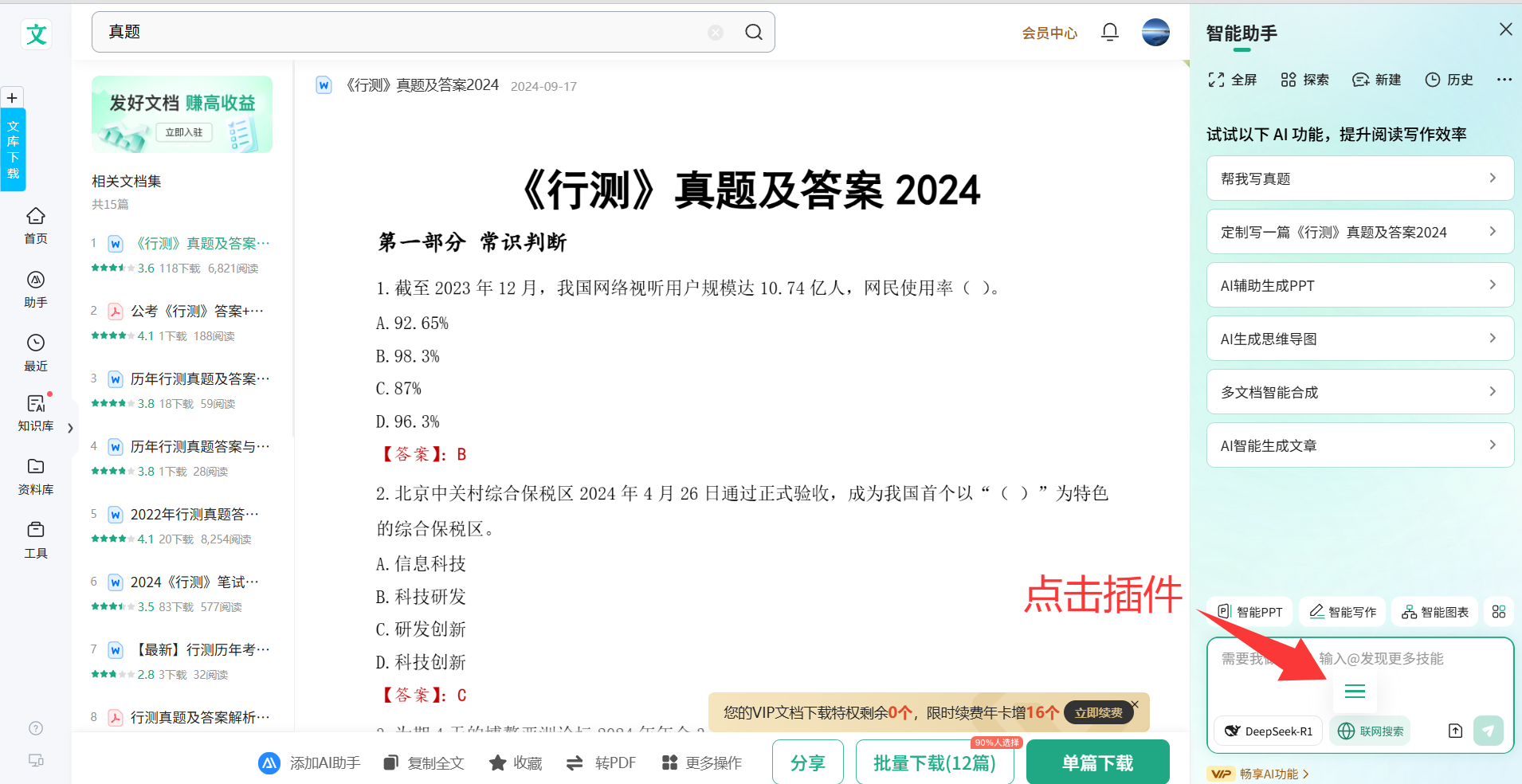Open 知识库 in the sidebar

pyautogui.click(x=36, y=413)
